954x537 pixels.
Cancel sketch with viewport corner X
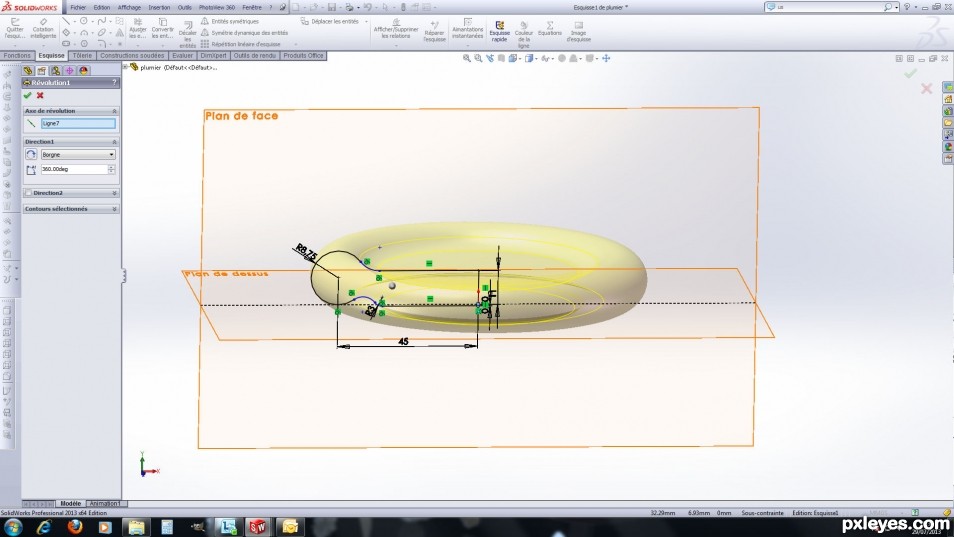927,89
